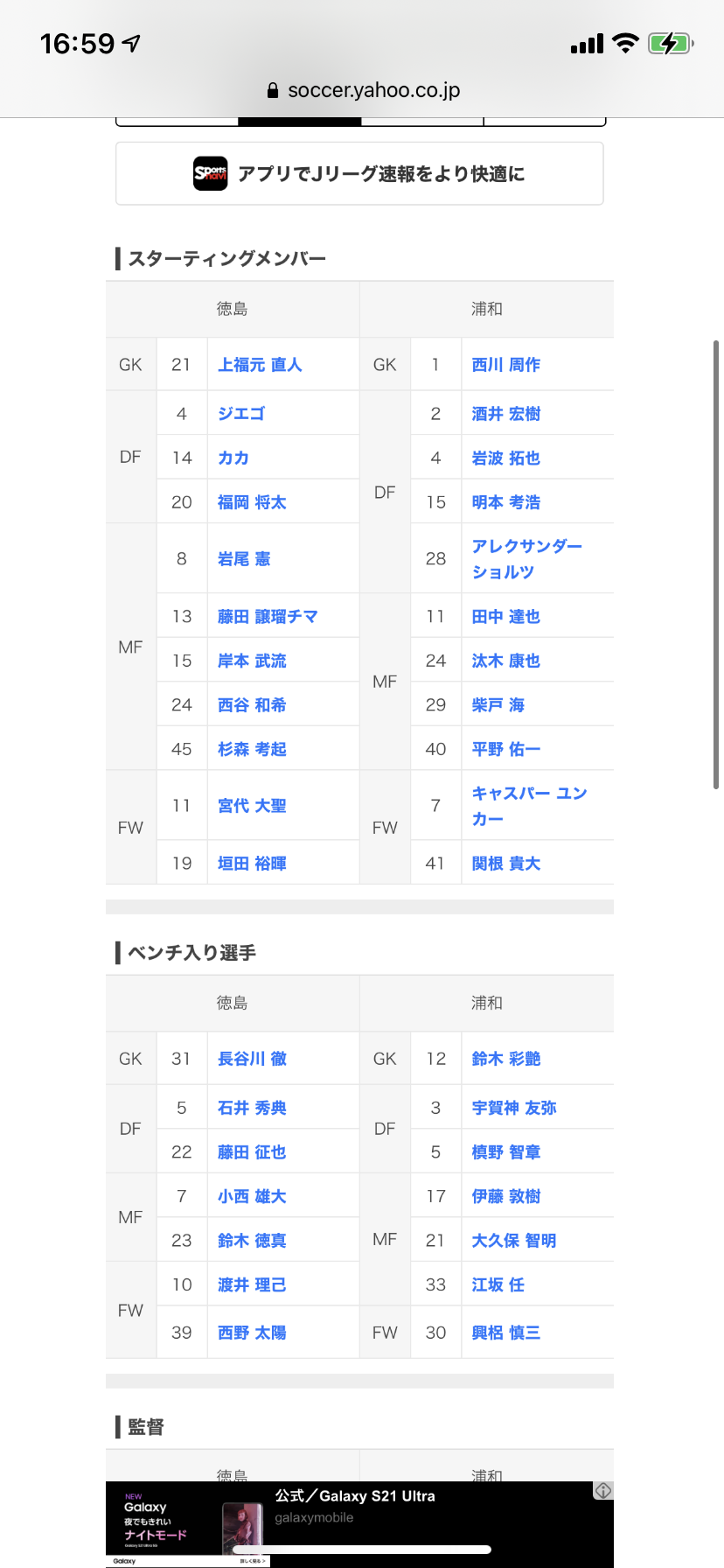Open 公式/Galaxy S21 Ultra ad link
This screenshot has height=1568, width=724.
click(x=355, y=1496)
